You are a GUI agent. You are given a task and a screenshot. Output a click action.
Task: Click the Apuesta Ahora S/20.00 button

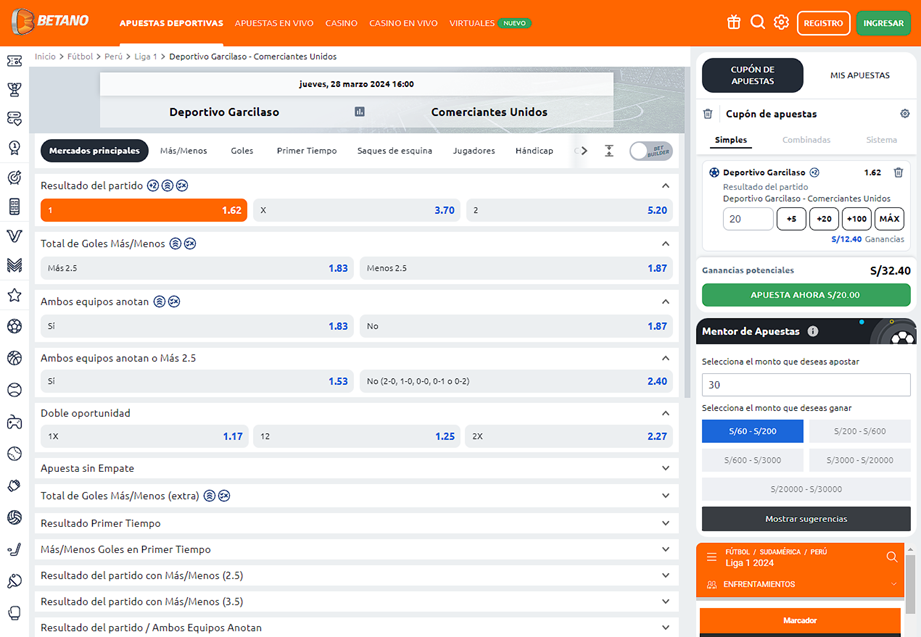(x=806, y=295)
